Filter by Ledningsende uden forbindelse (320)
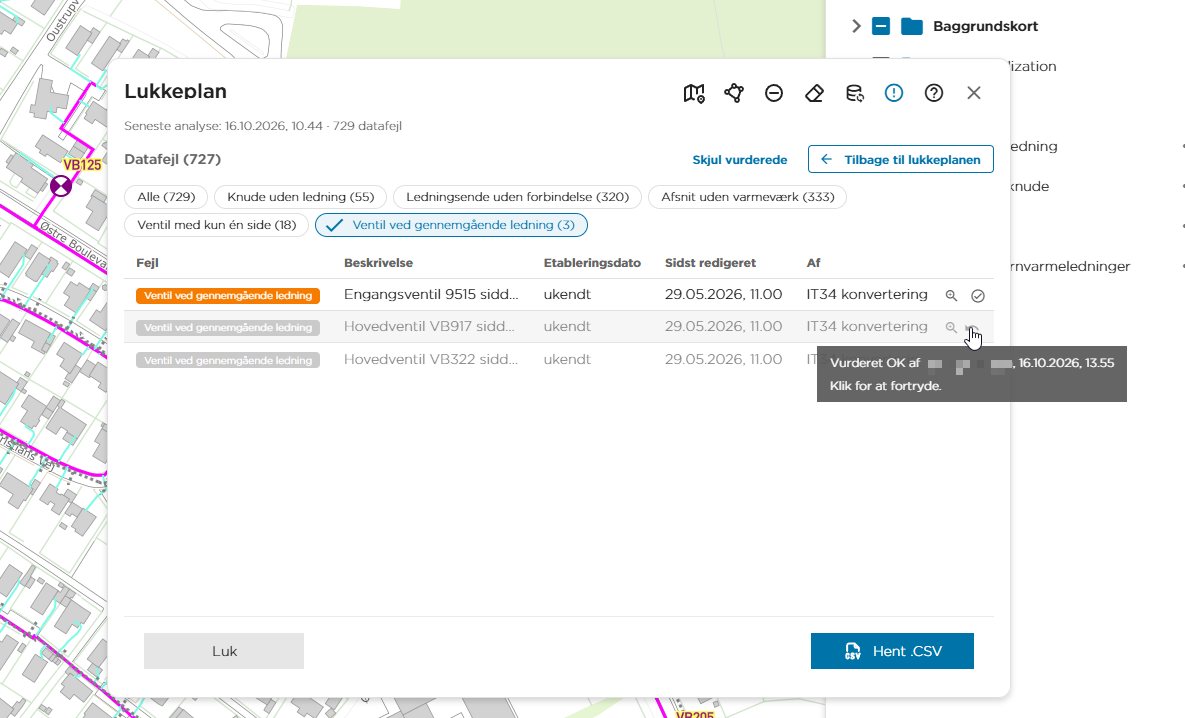The width and height of the screenshot is (1185, 718). (x=518, y=197)
